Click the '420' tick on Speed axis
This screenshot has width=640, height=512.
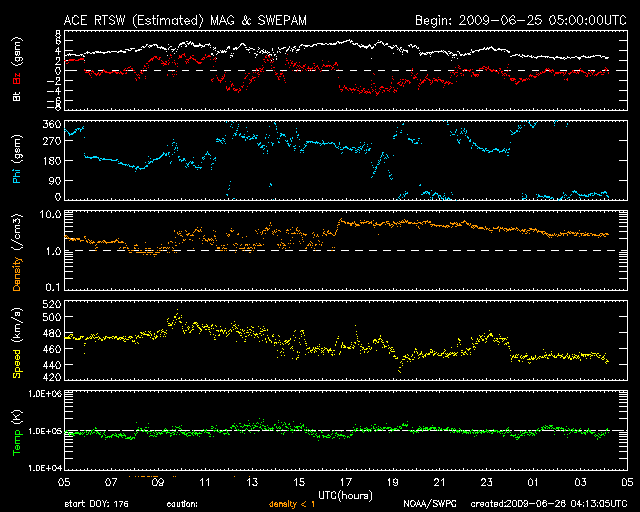click(52, 377)
